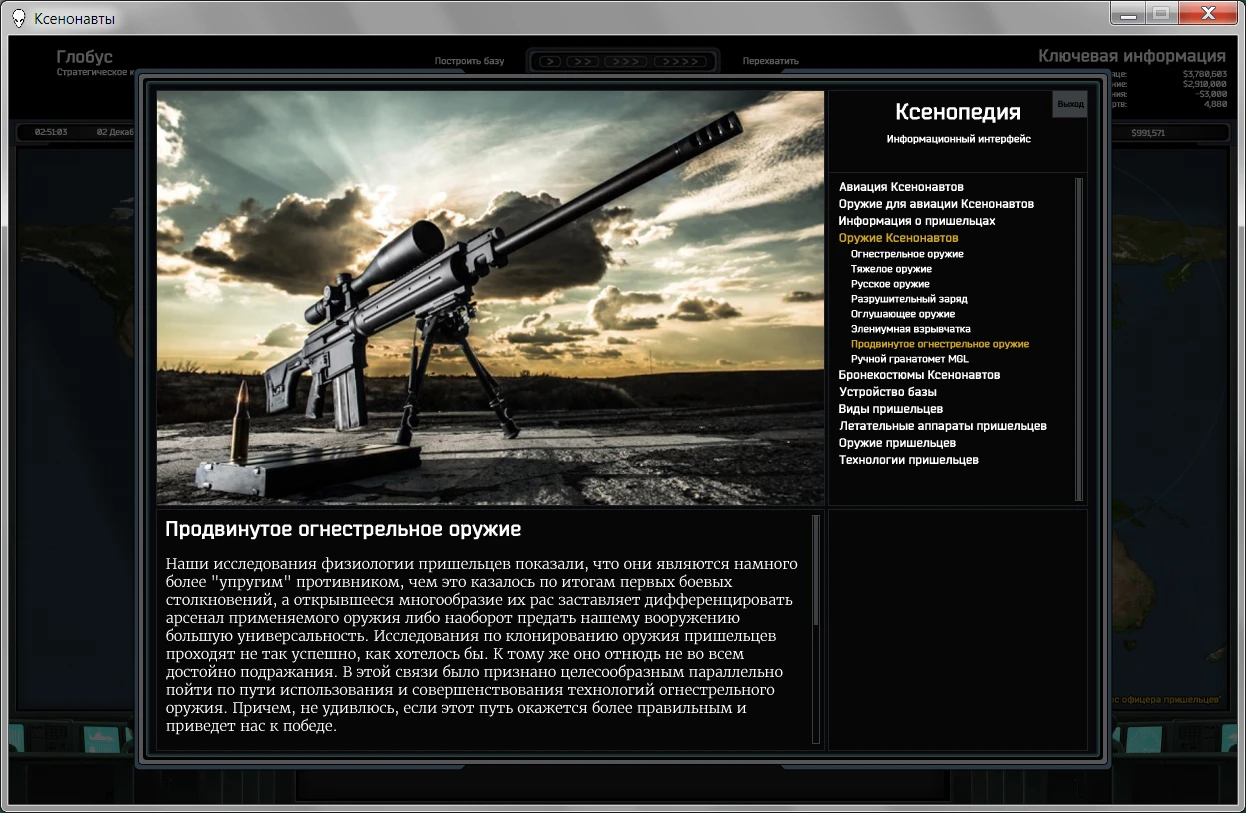Open the Огнестрельное оружие entry
Viewport: 1246px width, 813px height.
click(x=907, y=254)
